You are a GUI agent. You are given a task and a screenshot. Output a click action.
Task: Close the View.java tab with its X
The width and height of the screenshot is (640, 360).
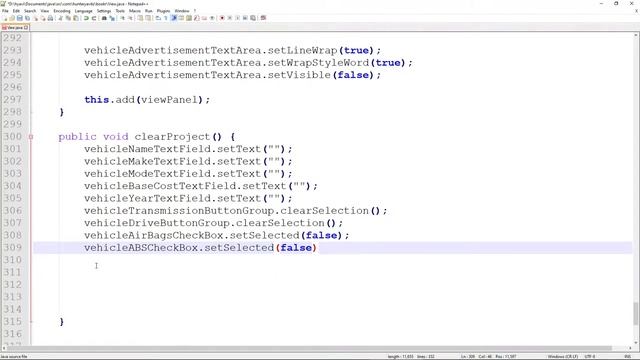coord(26,27)
